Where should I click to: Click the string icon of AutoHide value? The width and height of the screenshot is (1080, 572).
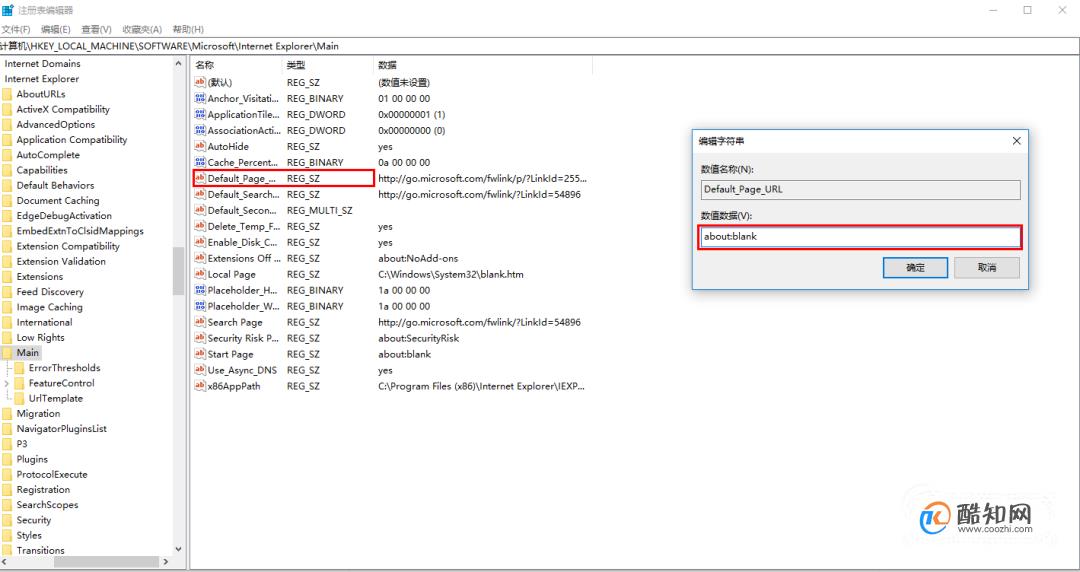(x=200, y=146)
